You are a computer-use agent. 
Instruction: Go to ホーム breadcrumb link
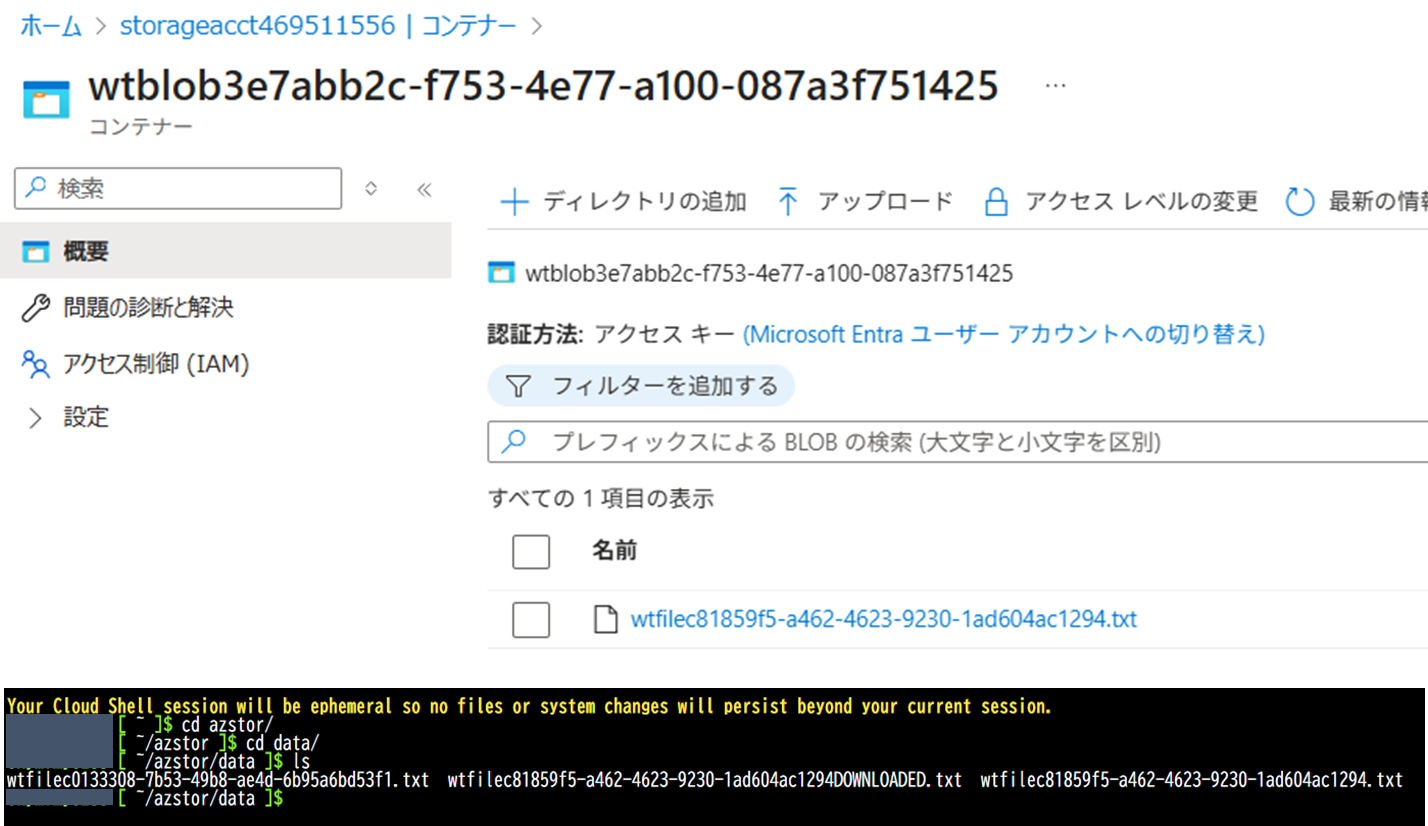(x=50, y=26)
